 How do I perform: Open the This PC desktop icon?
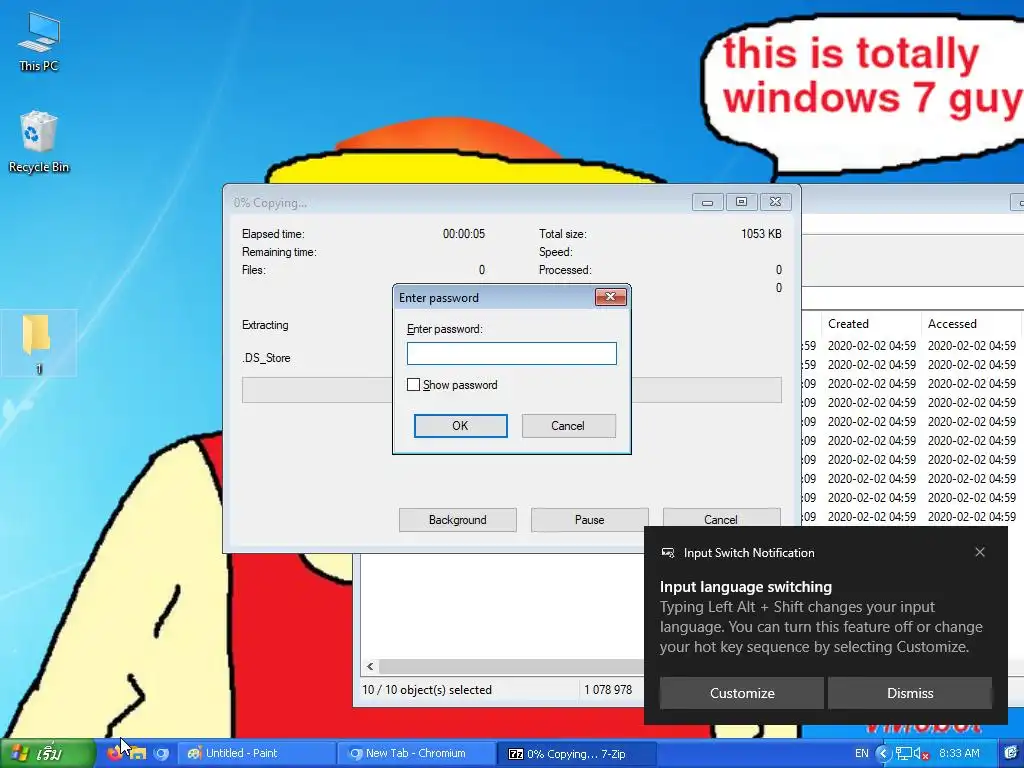[39, 42]
